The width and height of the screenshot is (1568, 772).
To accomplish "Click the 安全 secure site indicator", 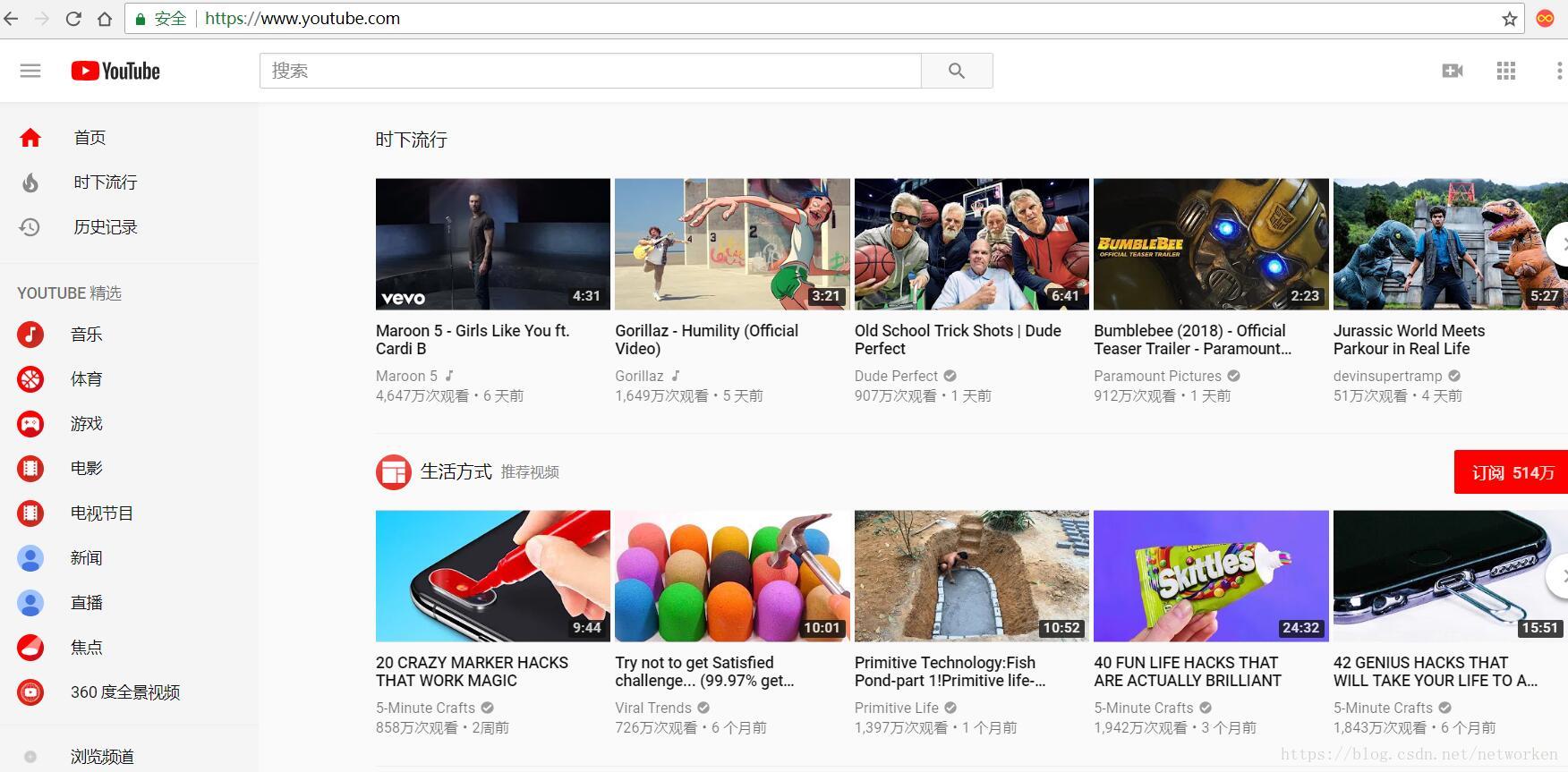I will click(160, 19).
